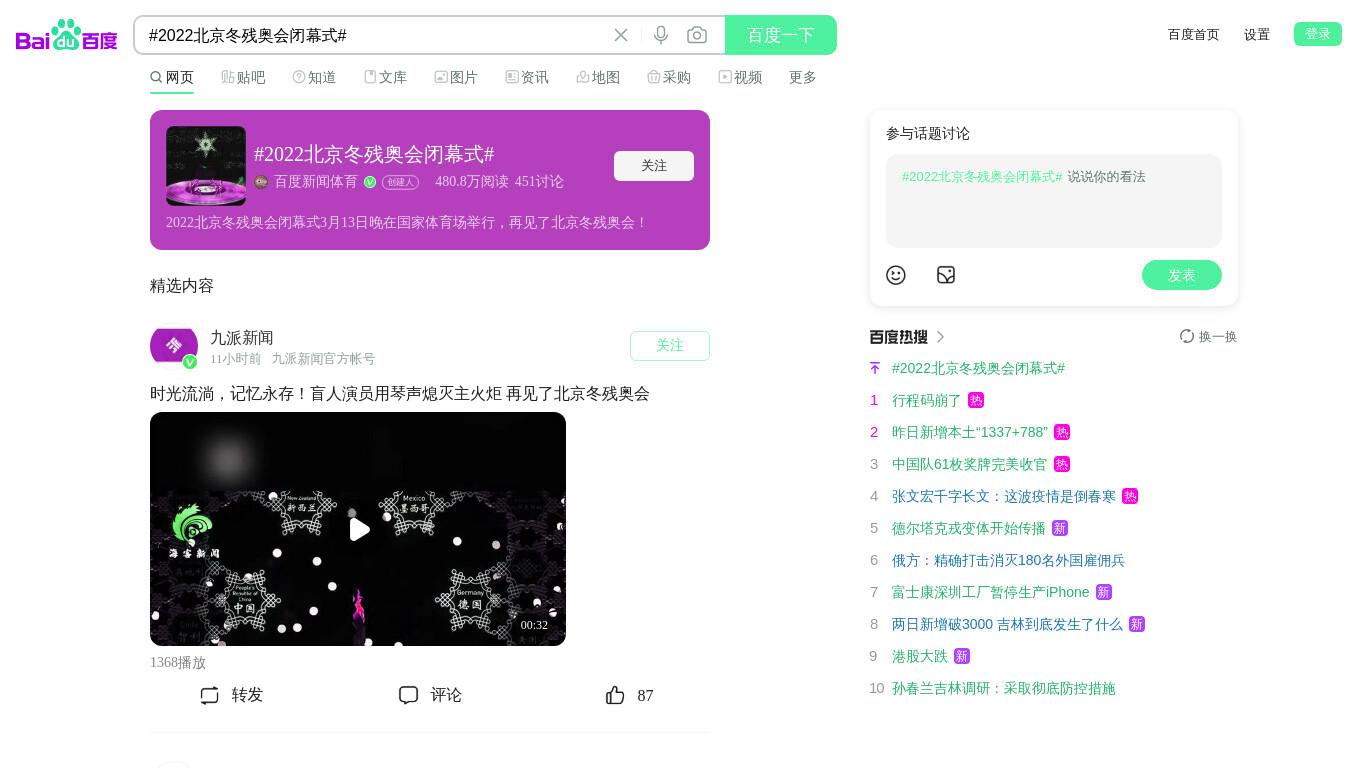The height and width of the screenshot is (768, 1366).
Task: Open hot search 富士康深圳工厂暂停生产iPhone
Action: coord(991,592)
